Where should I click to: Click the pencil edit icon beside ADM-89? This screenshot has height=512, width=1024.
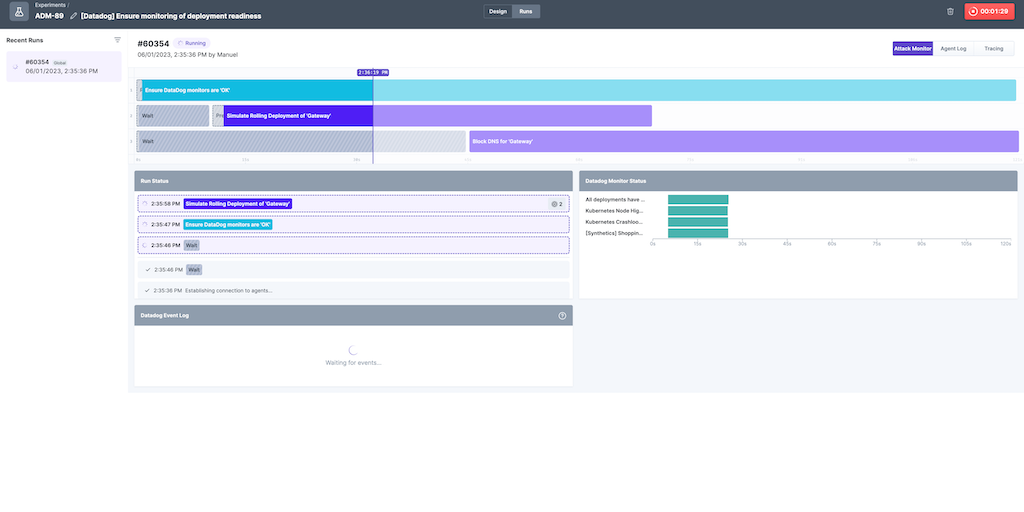coord(73,16)
